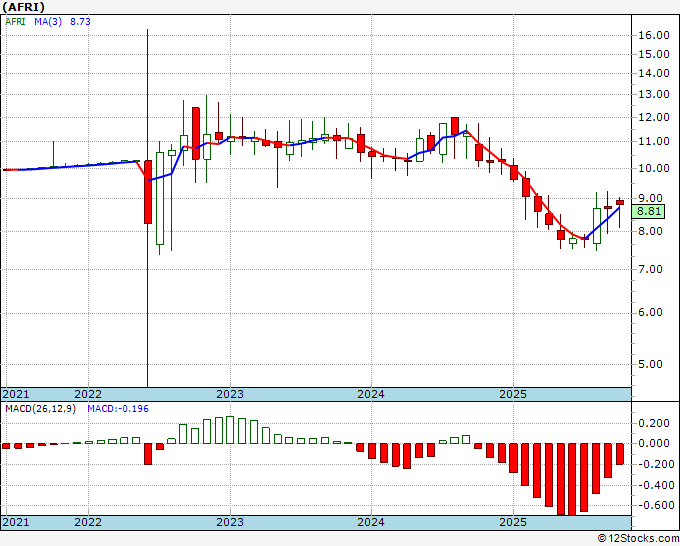Click the 16.00 price axis label
Viewport: 680px width, 546px height.
[x=654, y=35]
